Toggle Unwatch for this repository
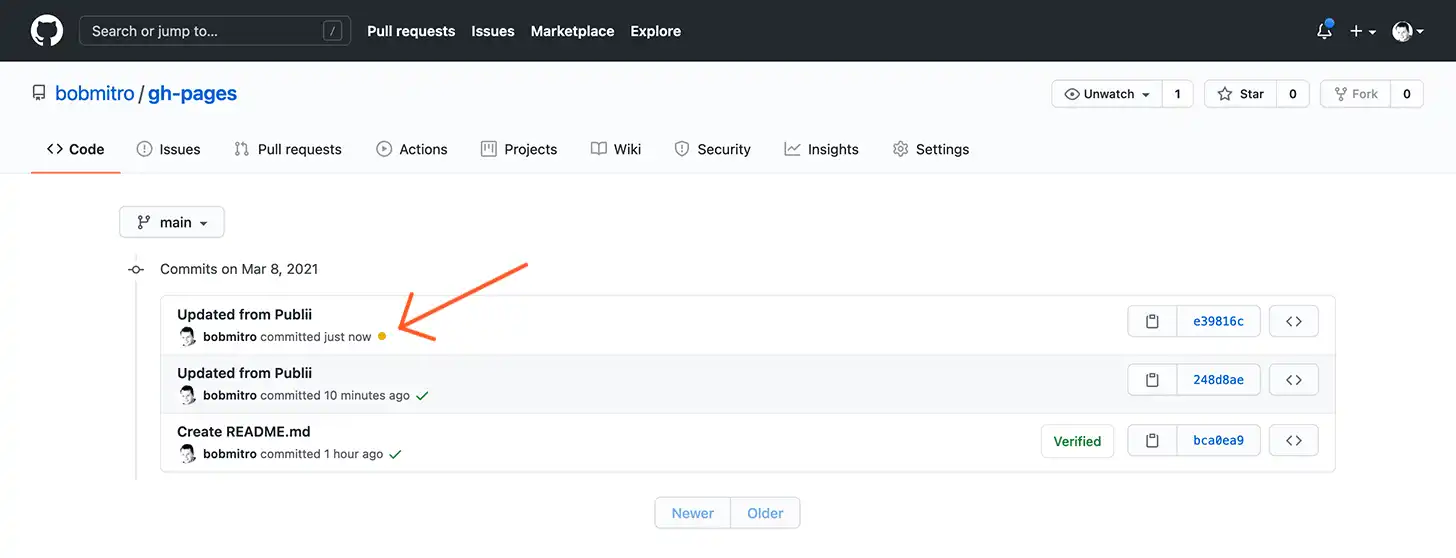Image resolution: width=1456 pixels, height=558 pixels. (1106, 94)
